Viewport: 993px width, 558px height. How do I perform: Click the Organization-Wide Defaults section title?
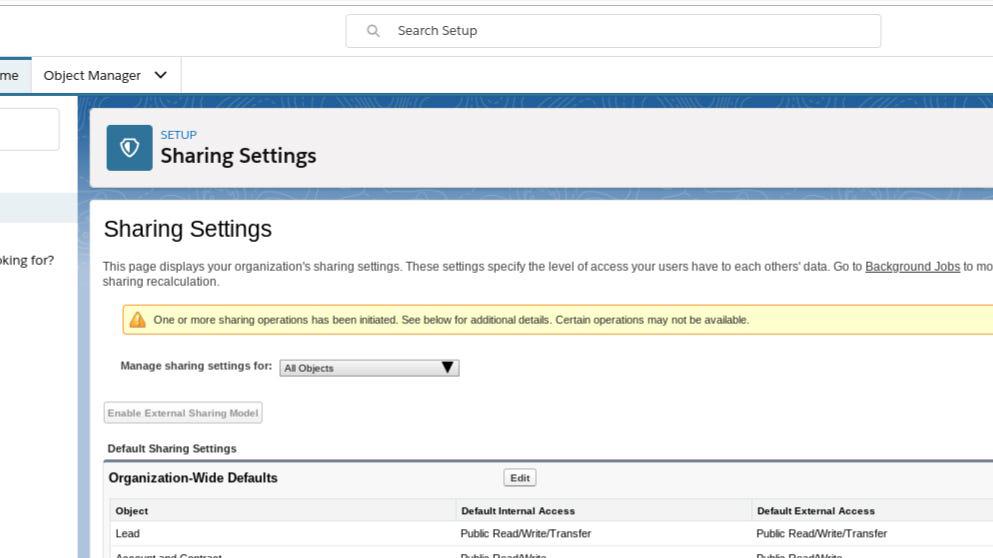[x=193, y=478]
